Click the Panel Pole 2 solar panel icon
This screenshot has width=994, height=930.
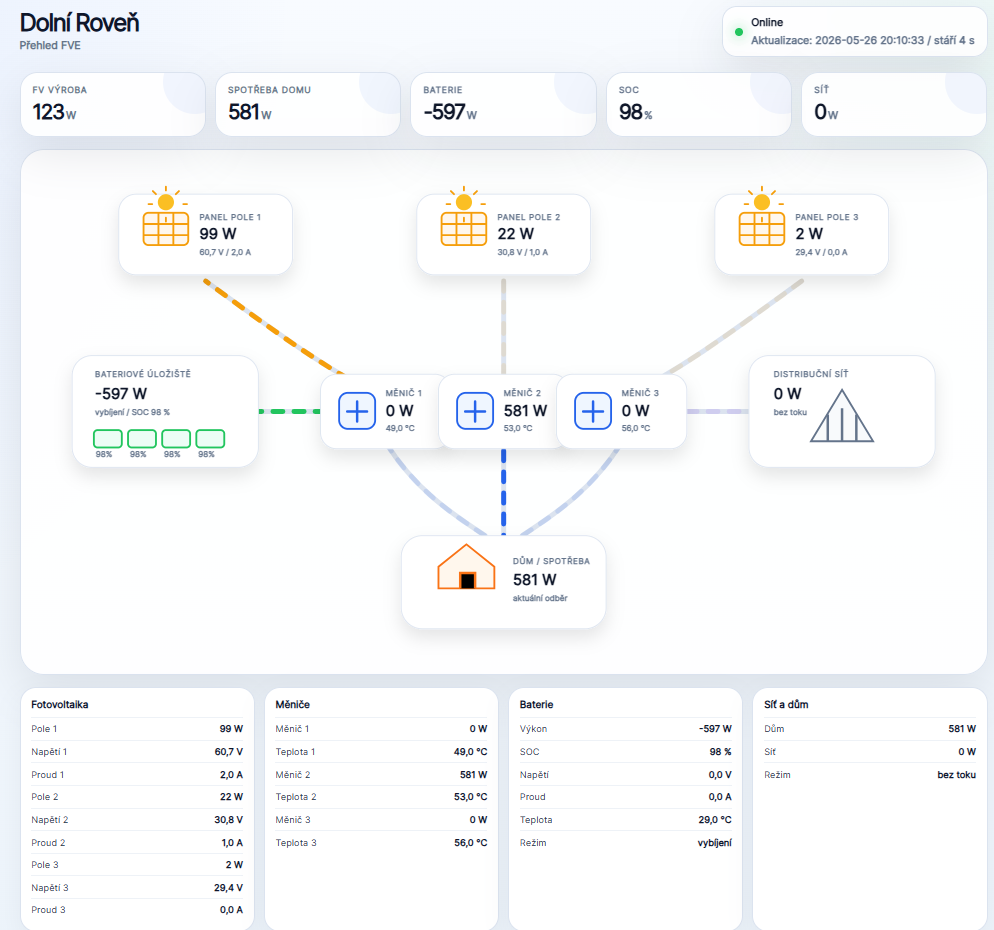point(463,216)
